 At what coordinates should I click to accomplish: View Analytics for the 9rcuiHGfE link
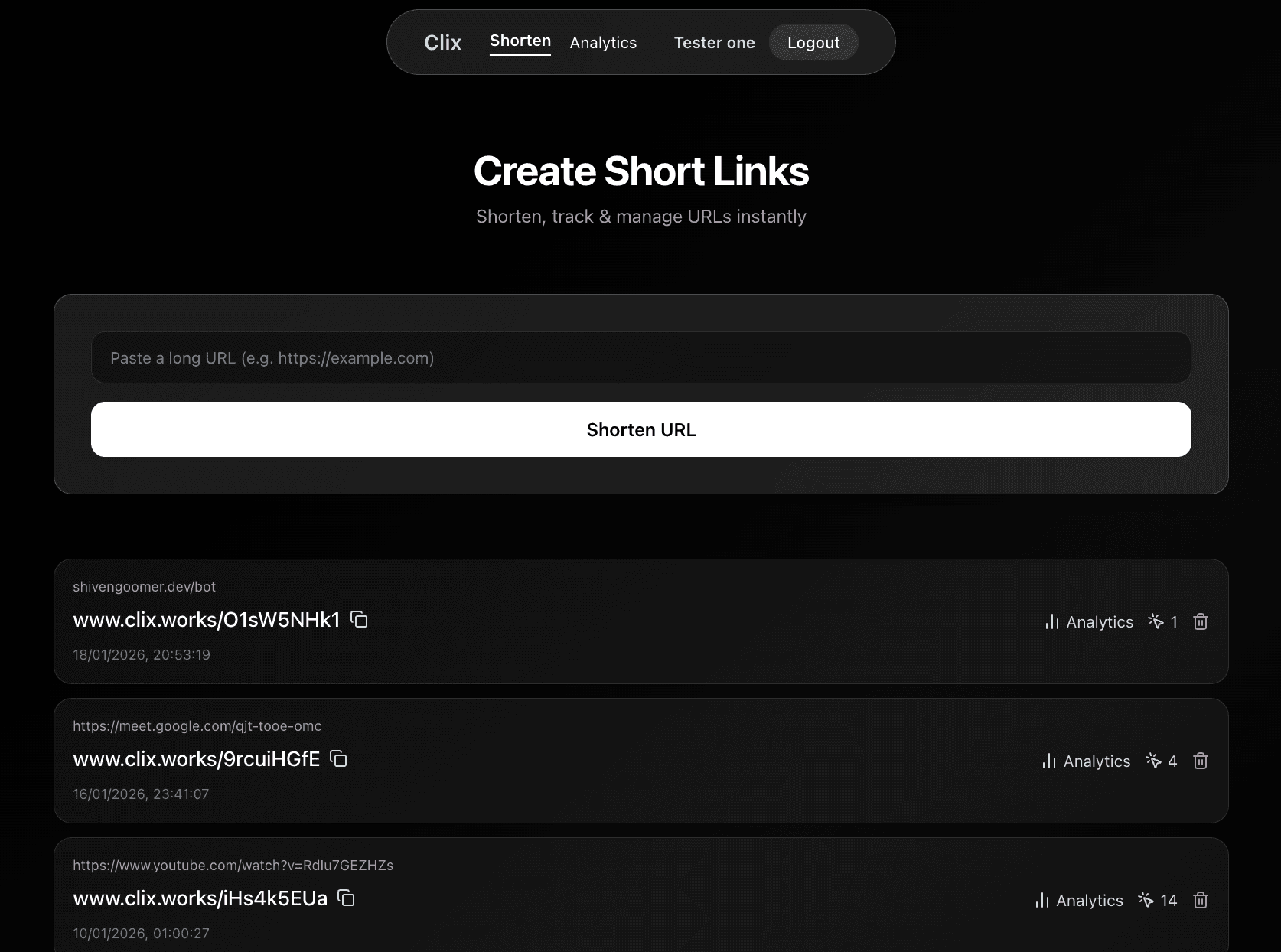click(1086, 761)
